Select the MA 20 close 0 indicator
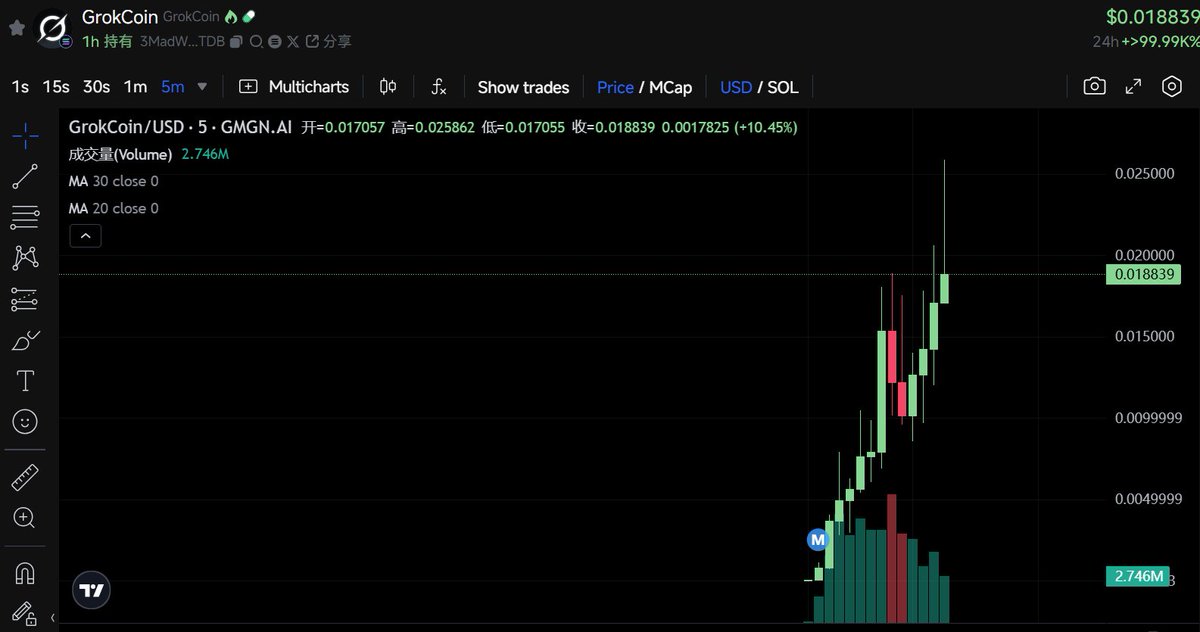This screenshot has height=632, width=1200. 113,208
